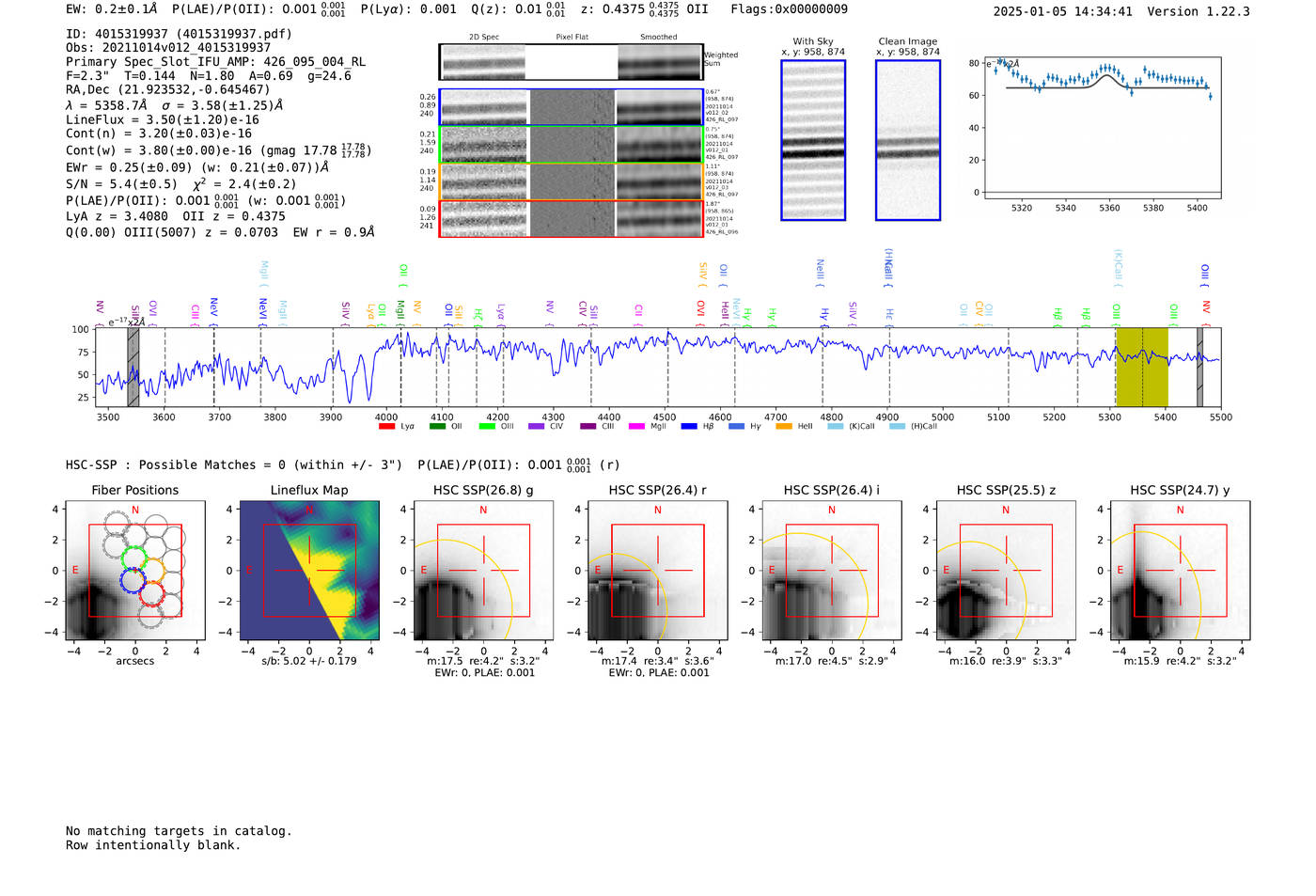Select the orange-bordered 2D fiber spectrum row
The image size is (1316, 896).
572,181
